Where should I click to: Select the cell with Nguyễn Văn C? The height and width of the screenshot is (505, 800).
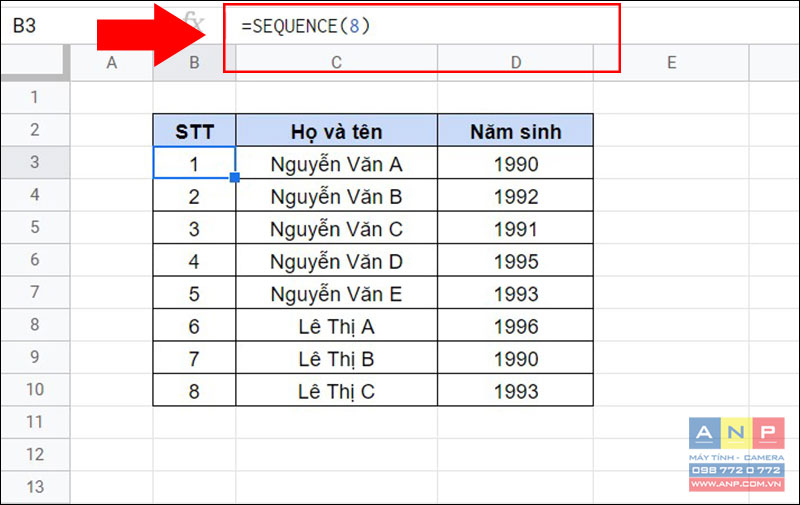pos(336,228)
